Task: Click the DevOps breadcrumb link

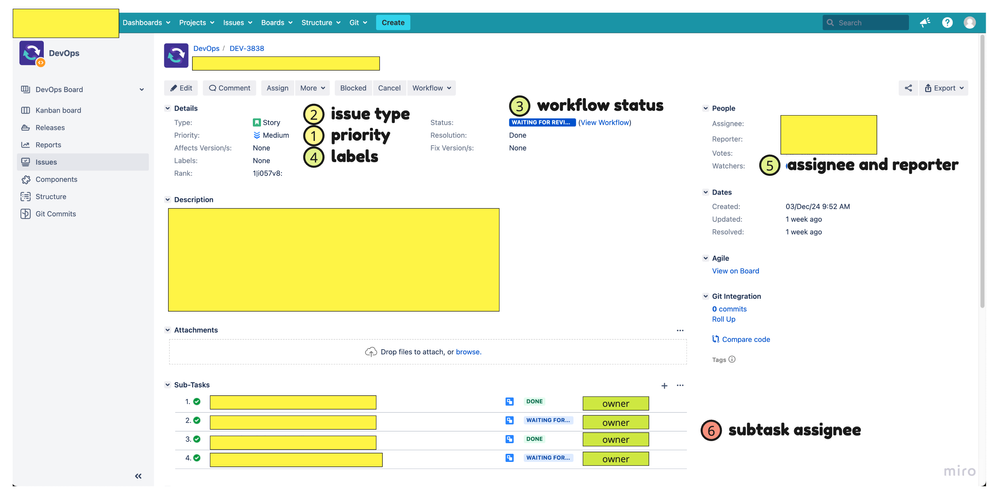Action: pos(206,48)
